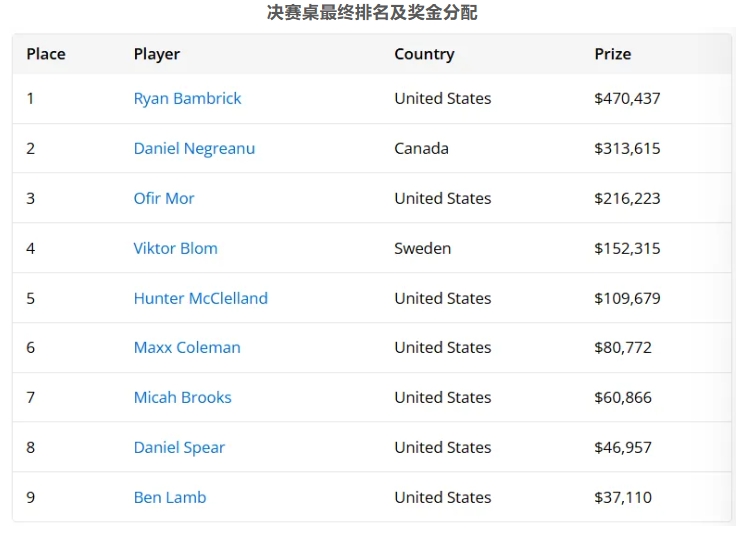Click on Maxx Coleman's name
The image size is (754, 535).
[x=187, y=348]
